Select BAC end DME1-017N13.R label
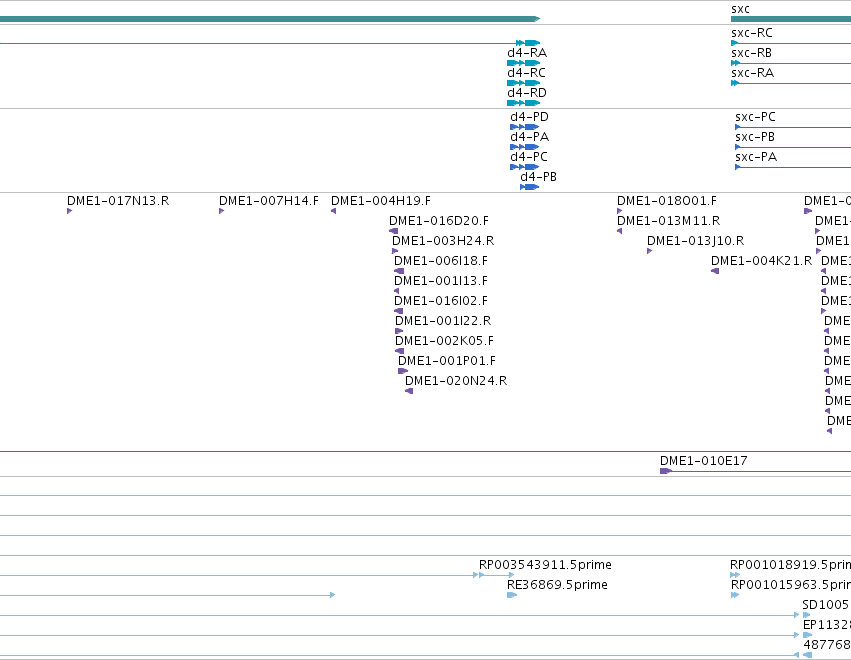The image size is (851, 660). pyautogui.click(x=118, y=201)
